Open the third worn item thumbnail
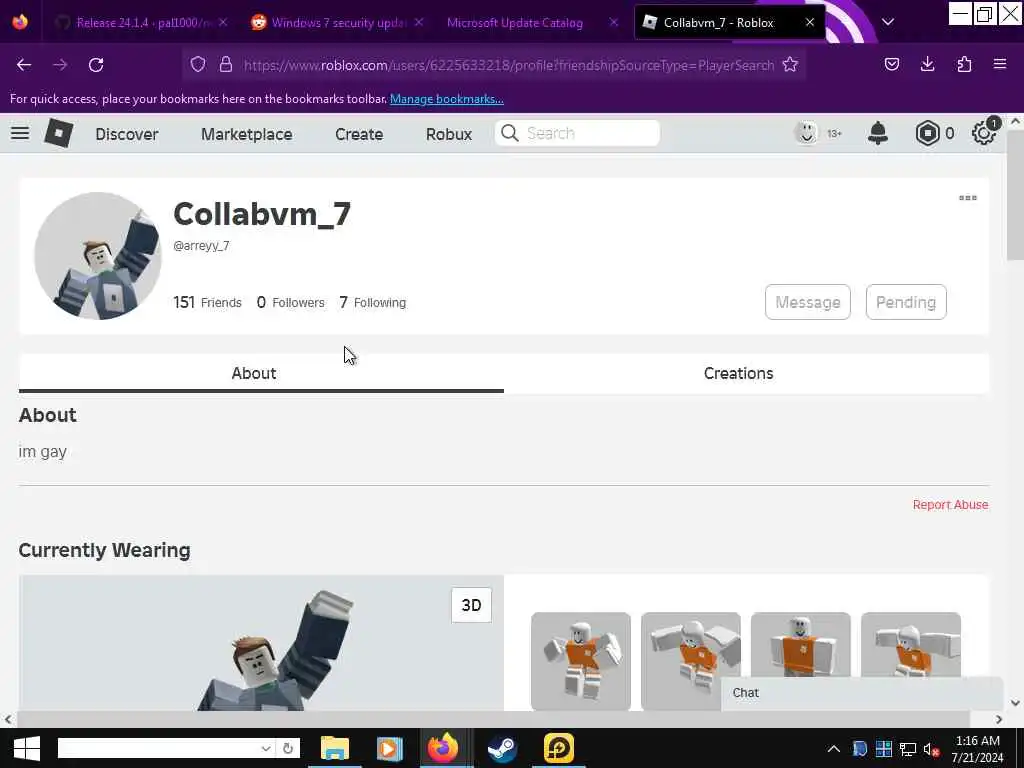Viewport: 1024px width, 768px height. [801, 645]
